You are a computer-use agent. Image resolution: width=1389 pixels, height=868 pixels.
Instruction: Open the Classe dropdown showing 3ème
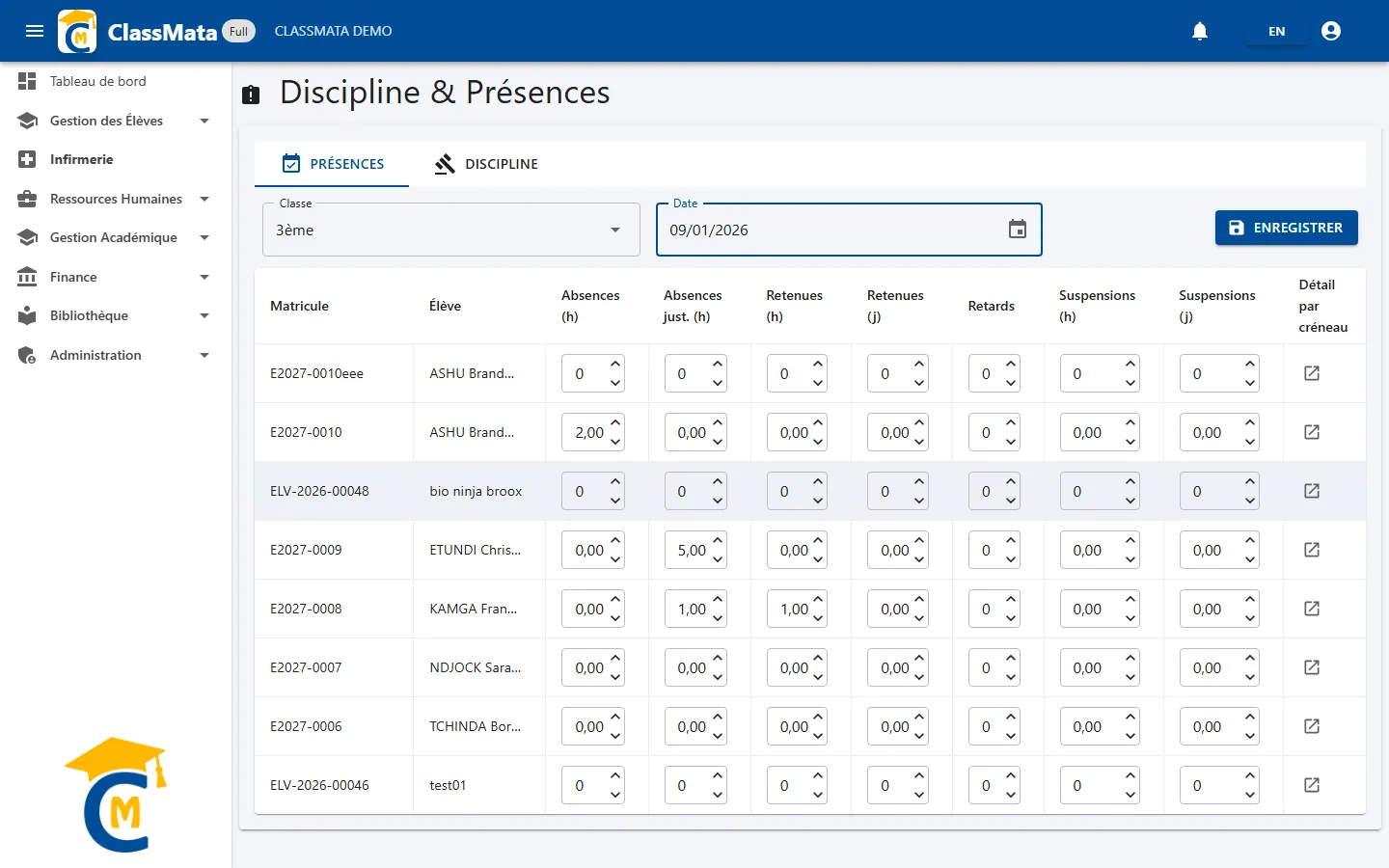click(451, 230)
